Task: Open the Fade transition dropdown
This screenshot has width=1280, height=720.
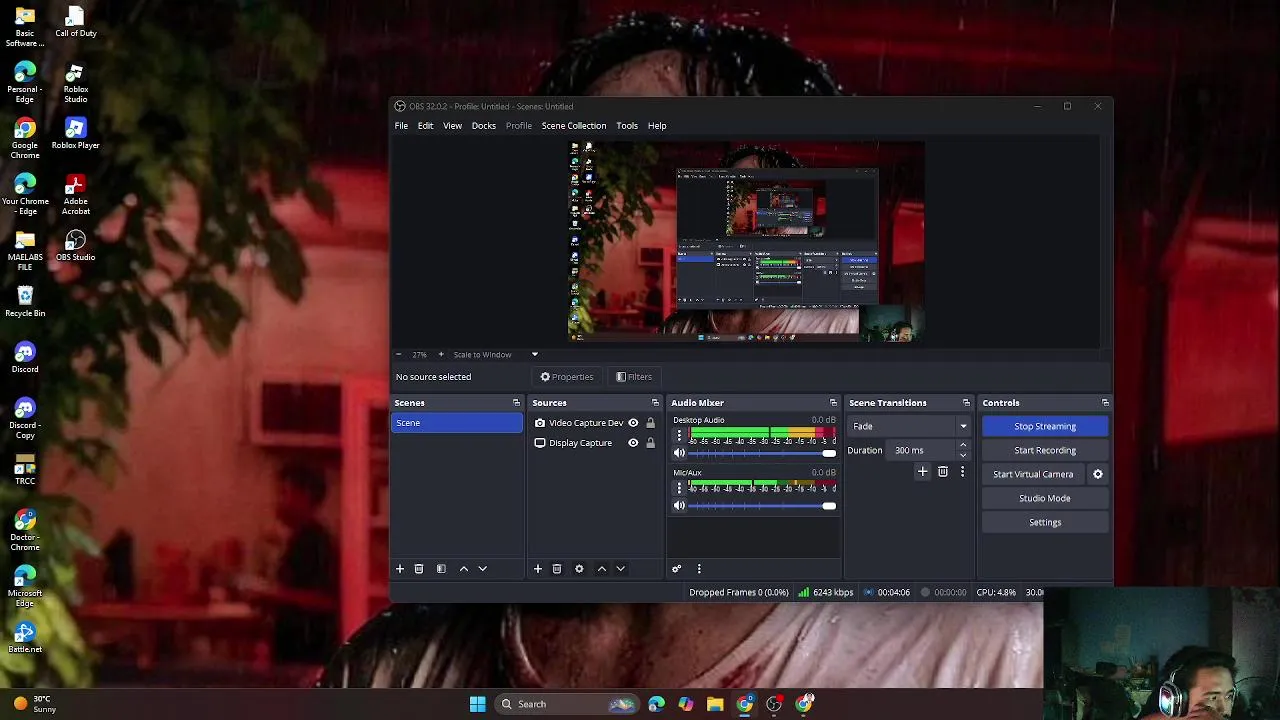Action: click(x=910, y=426)
